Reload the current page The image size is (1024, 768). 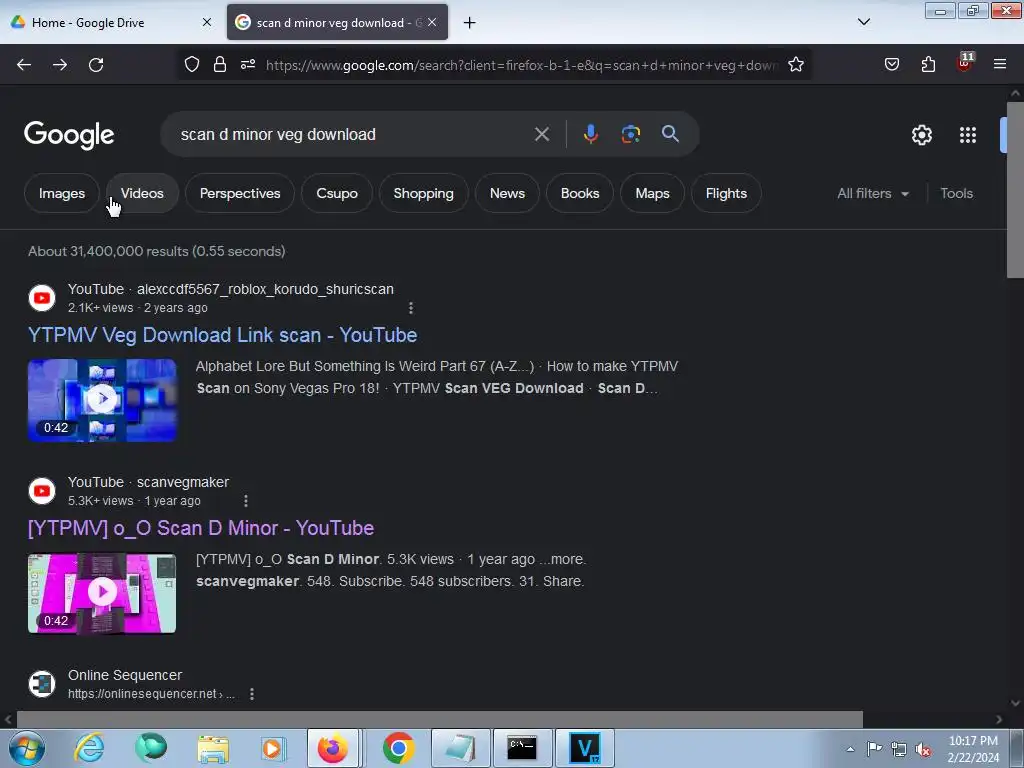[96, 65]
